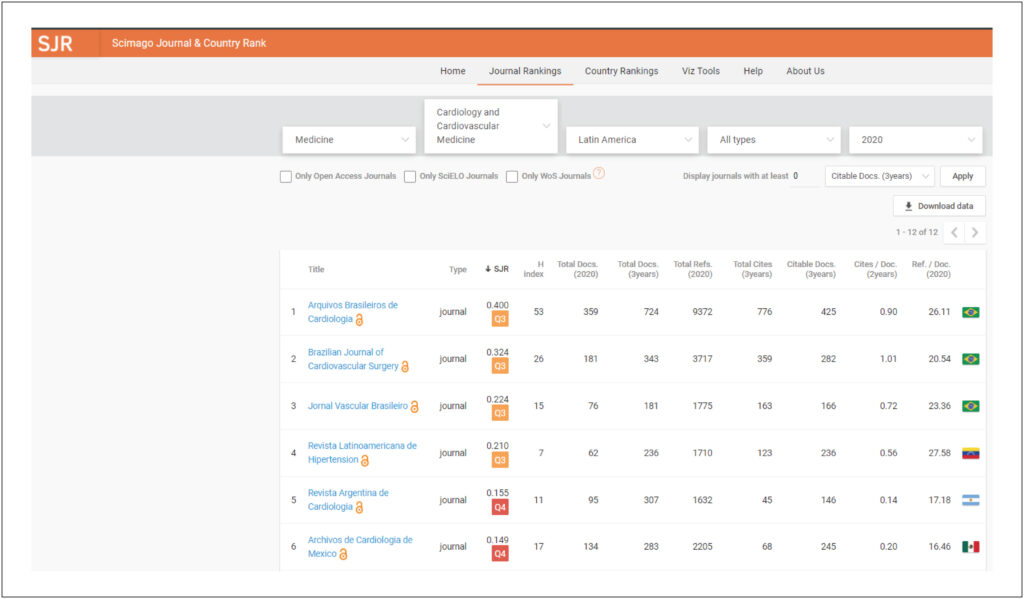The image size is (1024, 599).
Task: Expand the Latin America region dropdown
Action: pyautogui.click(x=632, y=140)
